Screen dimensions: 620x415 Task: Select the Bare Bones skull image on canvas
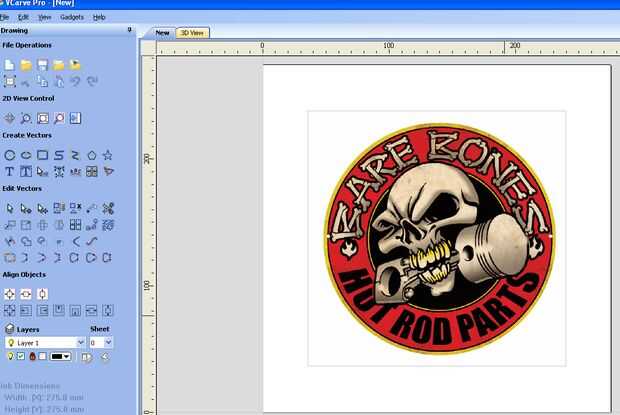tap(439, 239)
